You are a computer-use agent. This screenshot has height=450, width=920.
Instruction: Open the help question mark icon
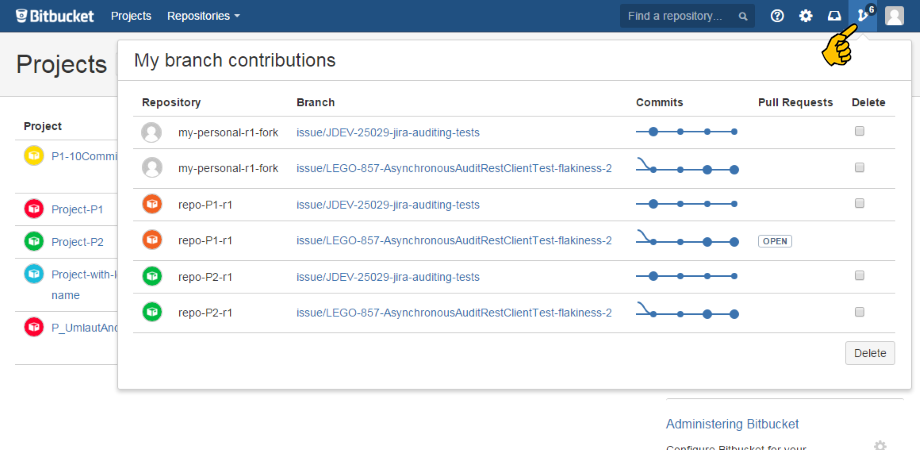[x=777, y=16]
